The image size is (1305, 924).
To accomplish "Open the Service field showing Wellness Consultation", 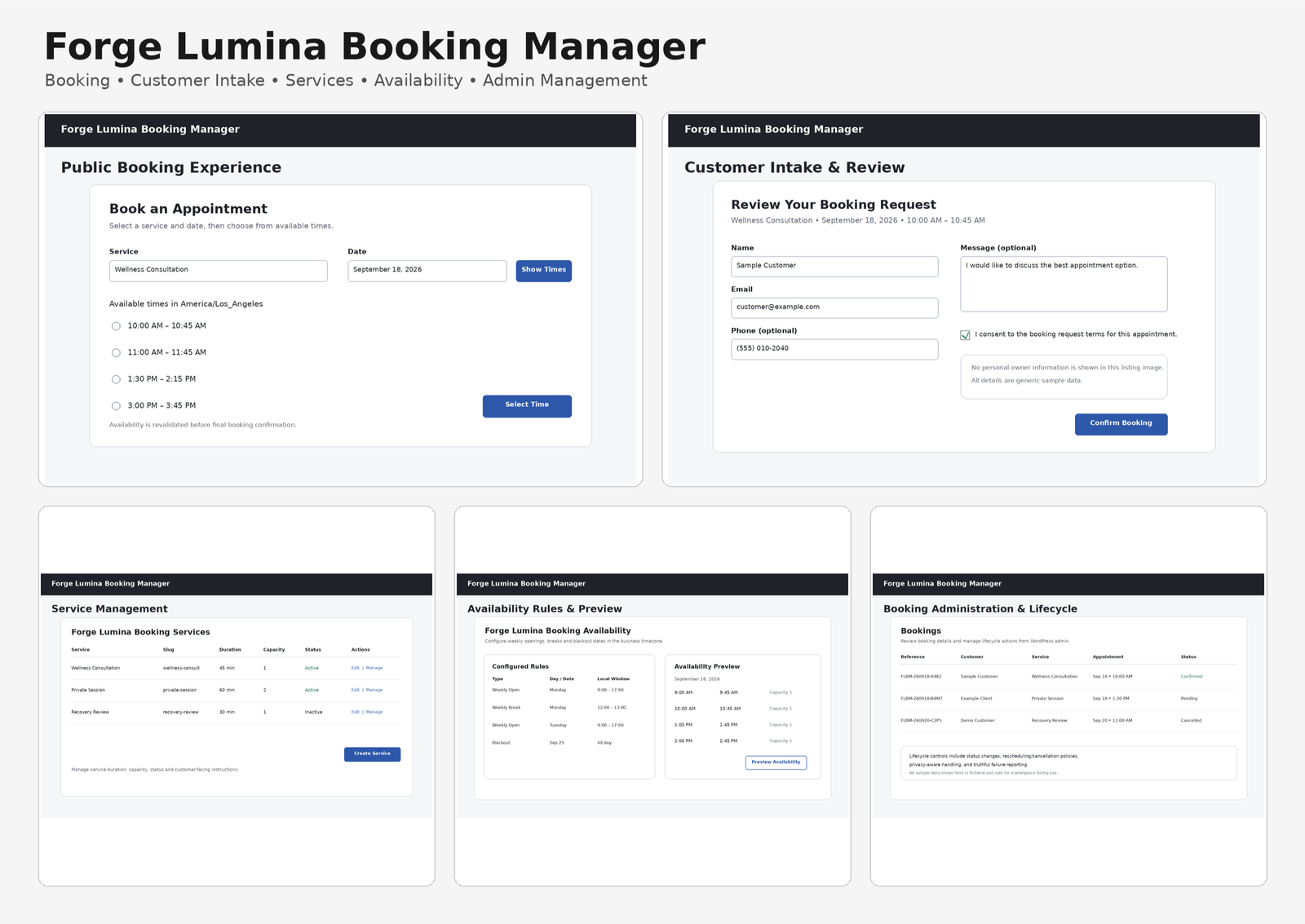I will pyautogui.click(x=218, y=271).
